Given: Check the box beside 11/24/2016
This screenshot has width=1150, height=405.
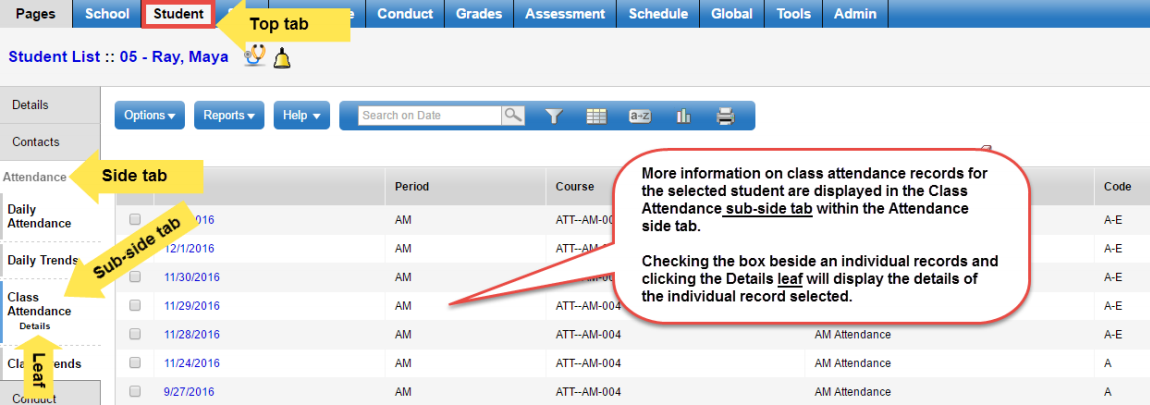Looking at the screenshot, I should (135, 362).
